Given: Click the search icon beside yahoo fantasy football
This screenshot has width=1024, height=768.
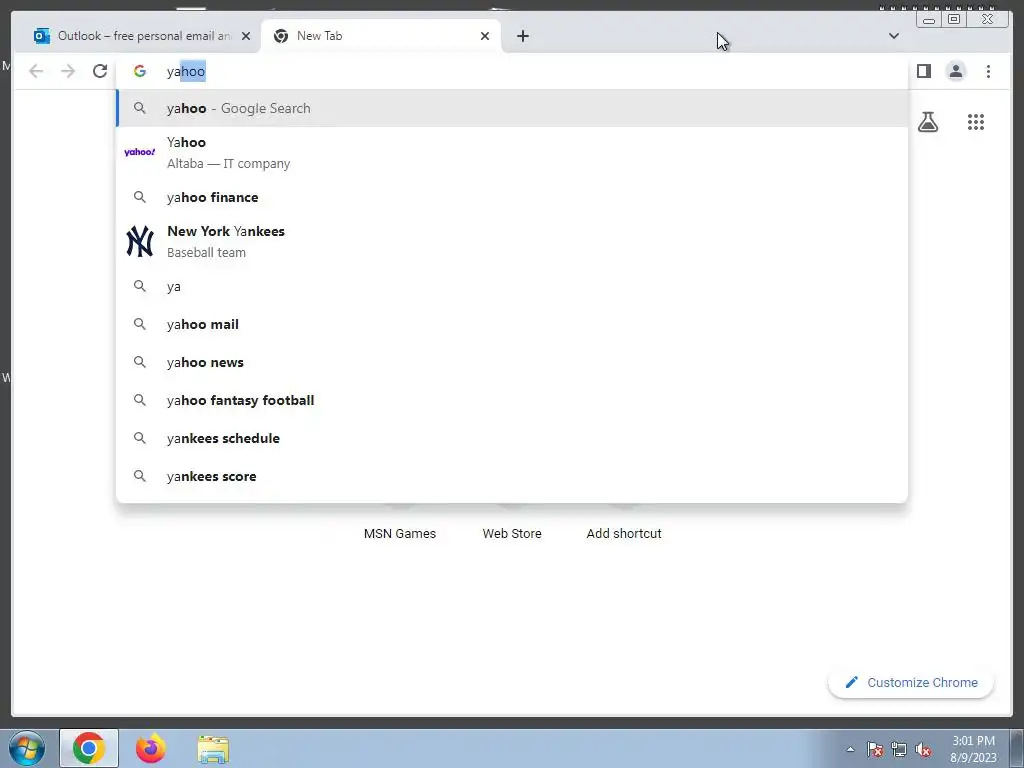Looking at the screenshot, I should (140, 399).
